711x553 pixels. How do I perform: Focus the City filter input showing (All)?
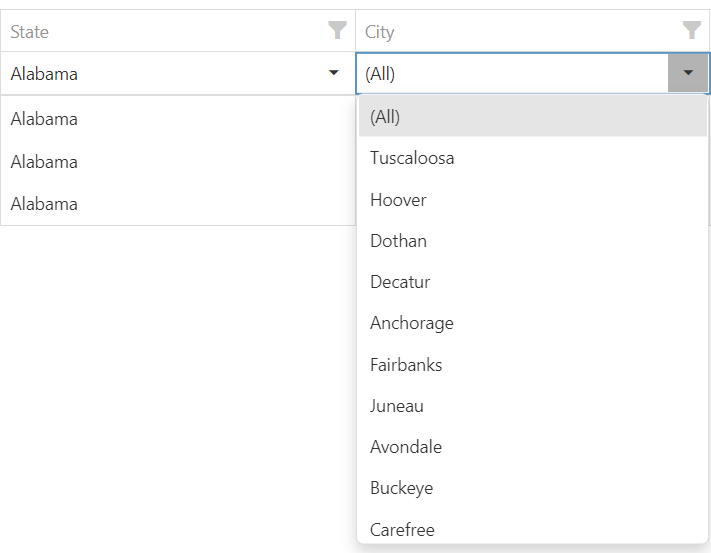tap(512, 73)
